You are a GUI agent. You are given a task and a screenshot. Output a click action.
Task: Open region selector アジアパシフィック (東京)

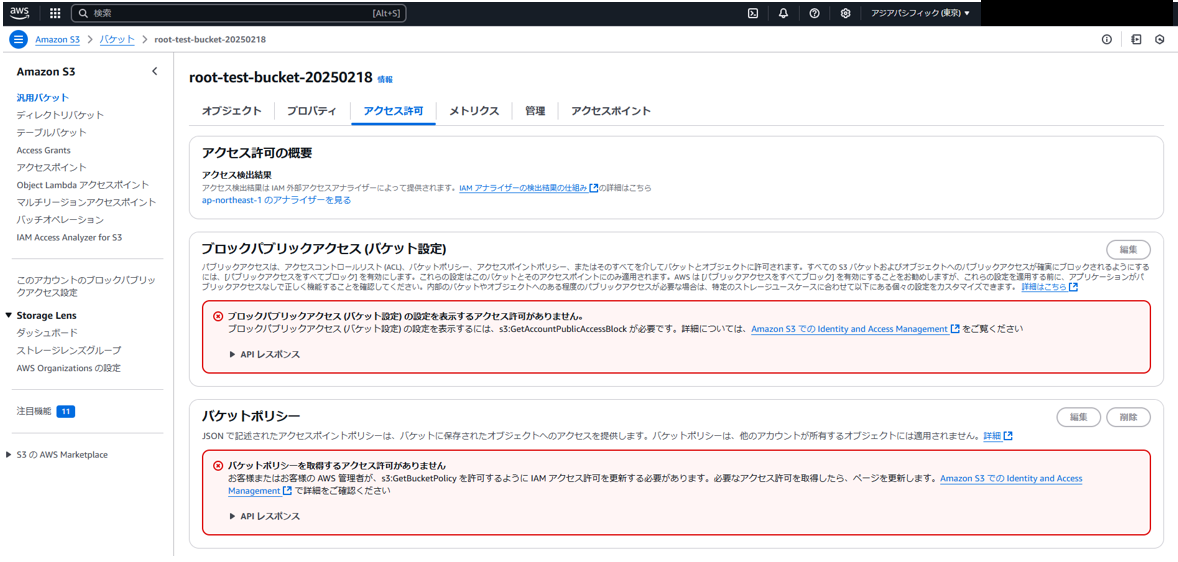click(920, 13)
